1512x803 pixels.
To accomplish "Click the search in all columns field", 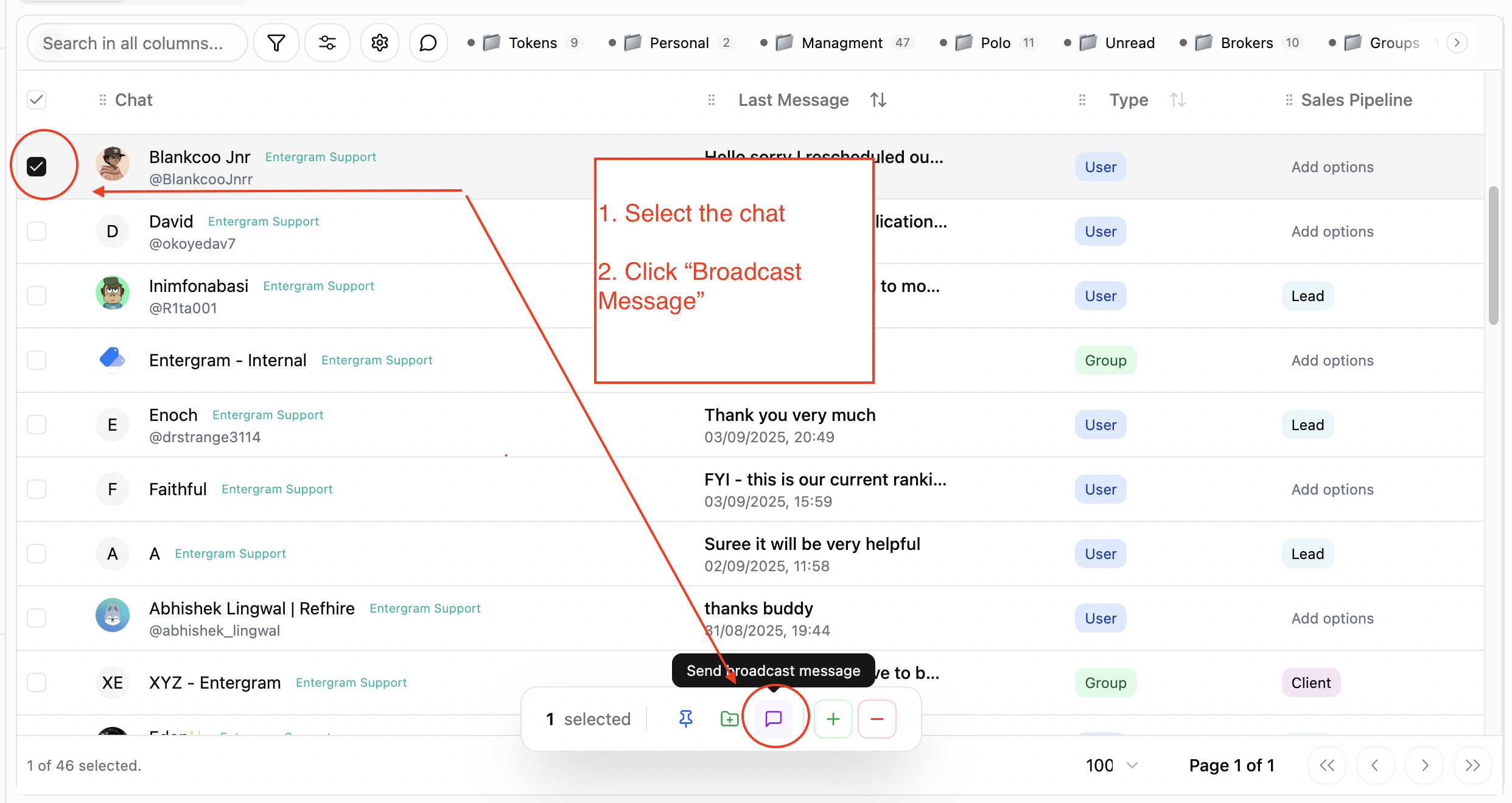I will 137,43.
